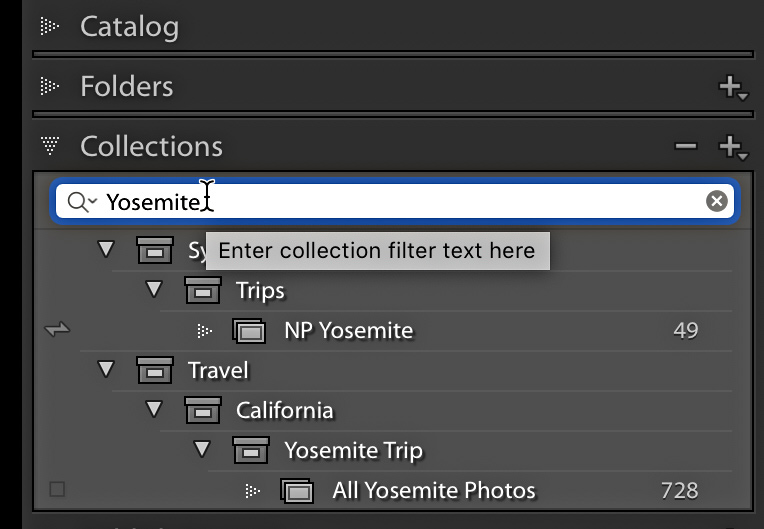Viewport: 764px width, 529px height.
Task: Collapse the California collection set
Action: pos(154,409)
